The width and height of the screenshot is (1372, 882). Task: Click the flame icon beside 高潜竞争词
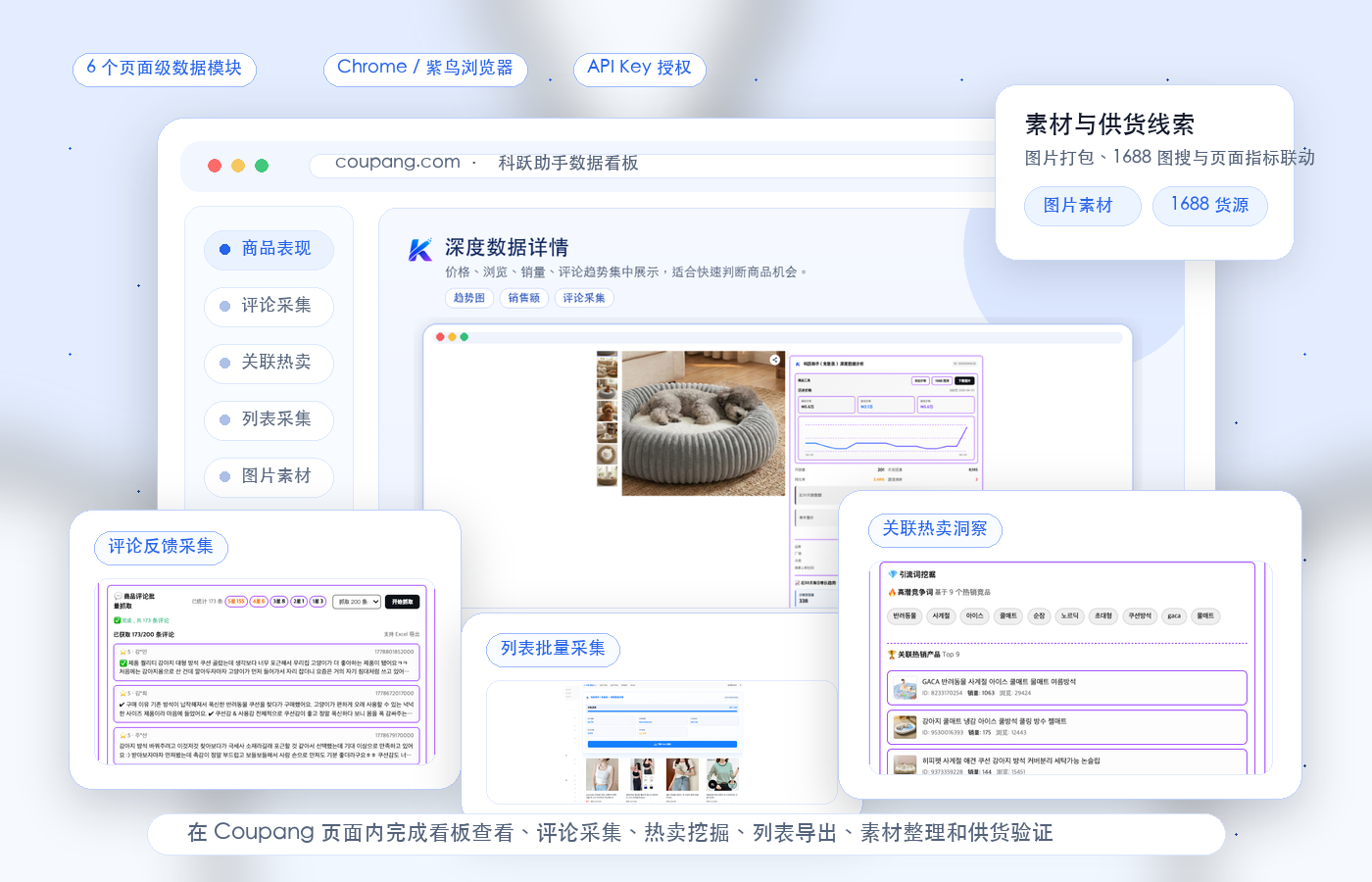point(892,592)
